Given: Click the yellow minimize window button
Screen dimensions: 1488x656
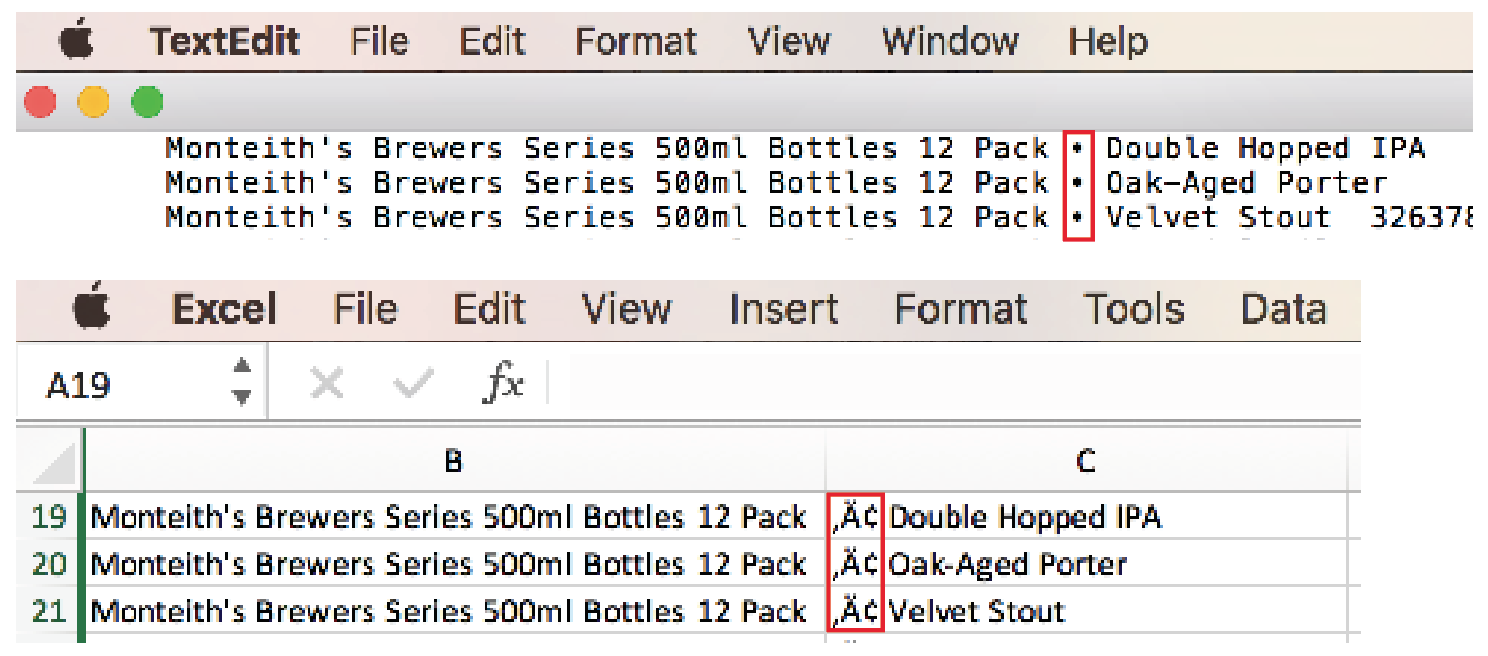Looking at the screenshot, I should tap(94, 102).
